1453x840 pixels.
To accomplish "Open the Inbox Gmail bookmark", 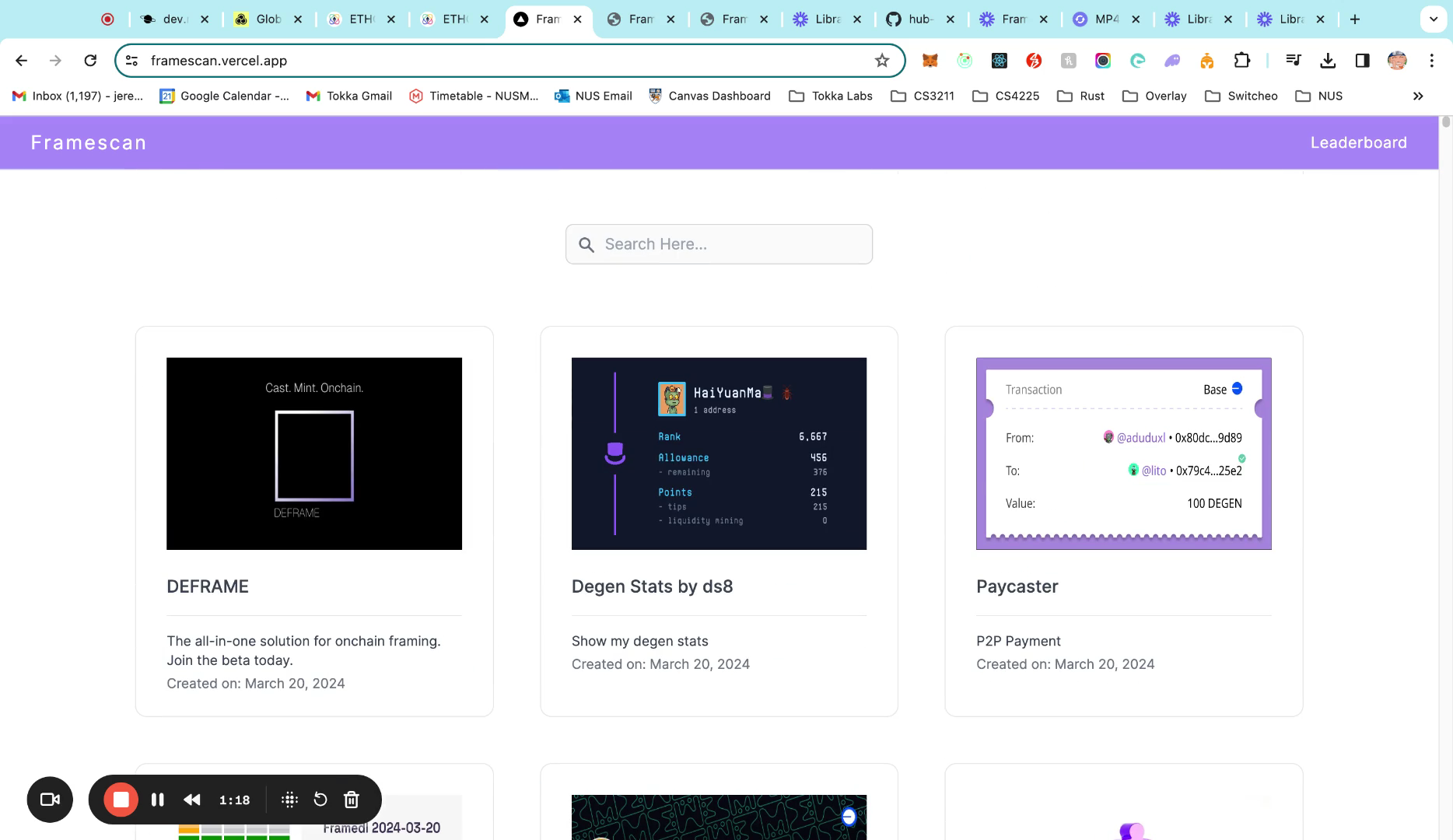I will [78, 96].
